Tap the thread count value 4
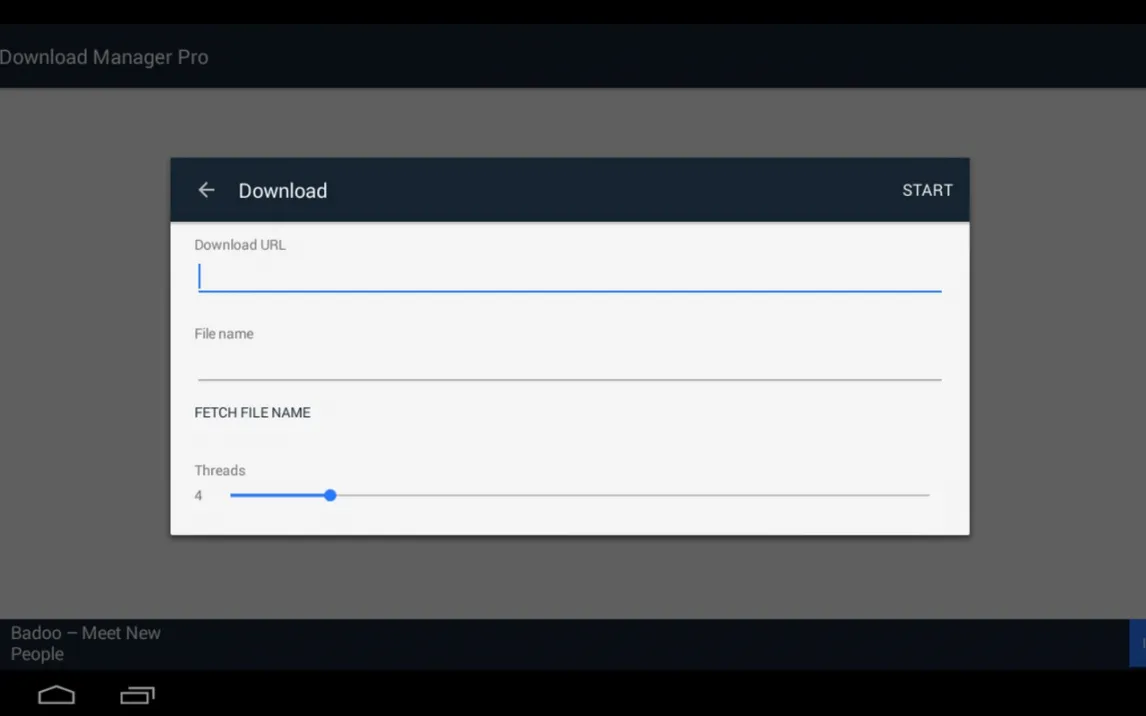1146x716 pixels. pyautogui.click(x=198, y=496)
